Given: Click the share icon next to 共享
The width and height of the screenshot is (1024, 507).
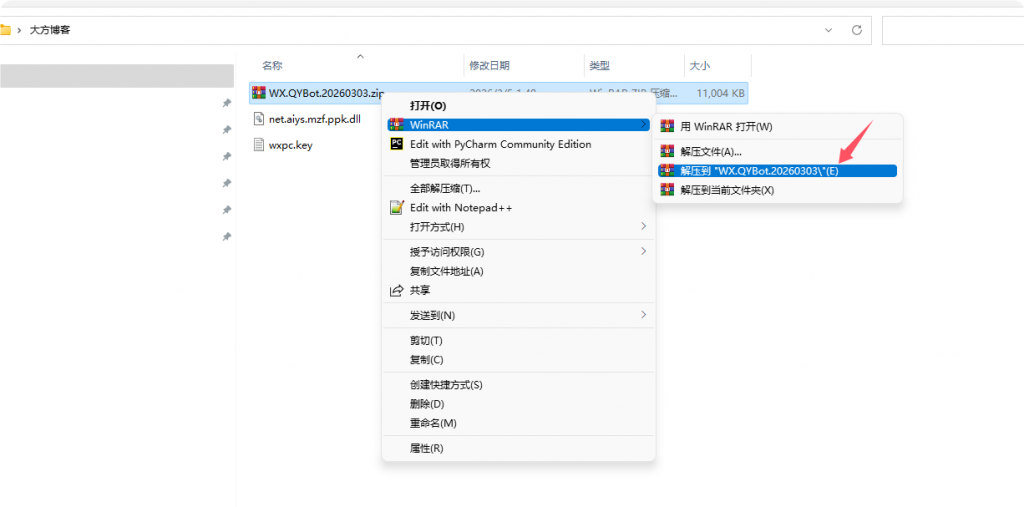Looking at the screenshot, I should pyautogui.click(x=396, y=291).
